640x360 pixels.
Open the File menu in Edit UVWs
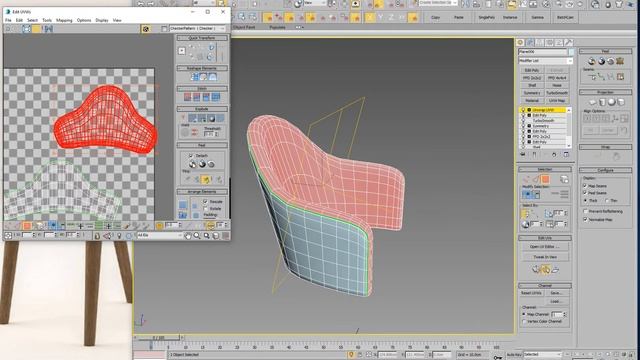click(8, 20)
